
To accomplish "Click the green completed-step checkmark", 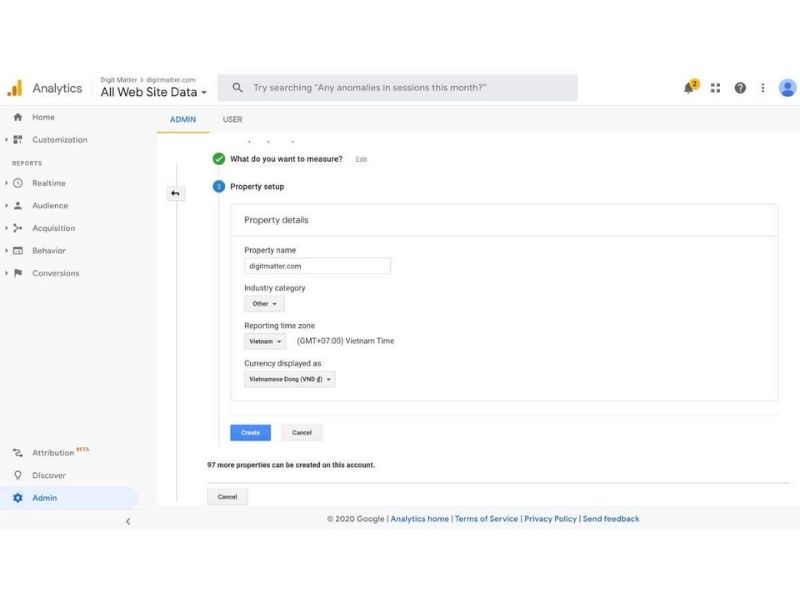I will 219,159.
